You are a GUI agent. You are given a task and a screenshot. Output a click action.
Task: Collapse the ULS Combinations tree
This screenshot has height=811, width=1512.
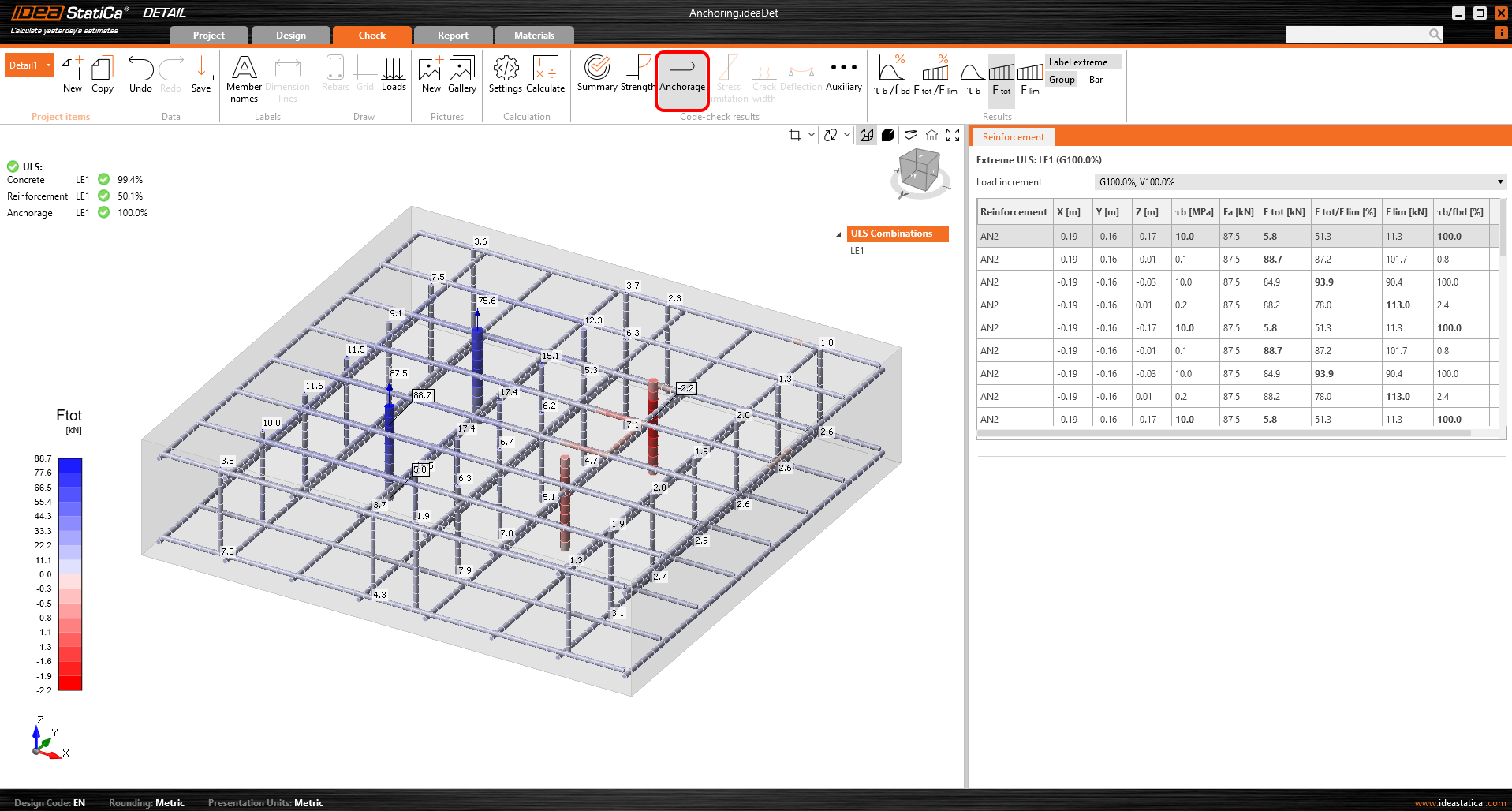pyautogui.click(x=838, y=234)
